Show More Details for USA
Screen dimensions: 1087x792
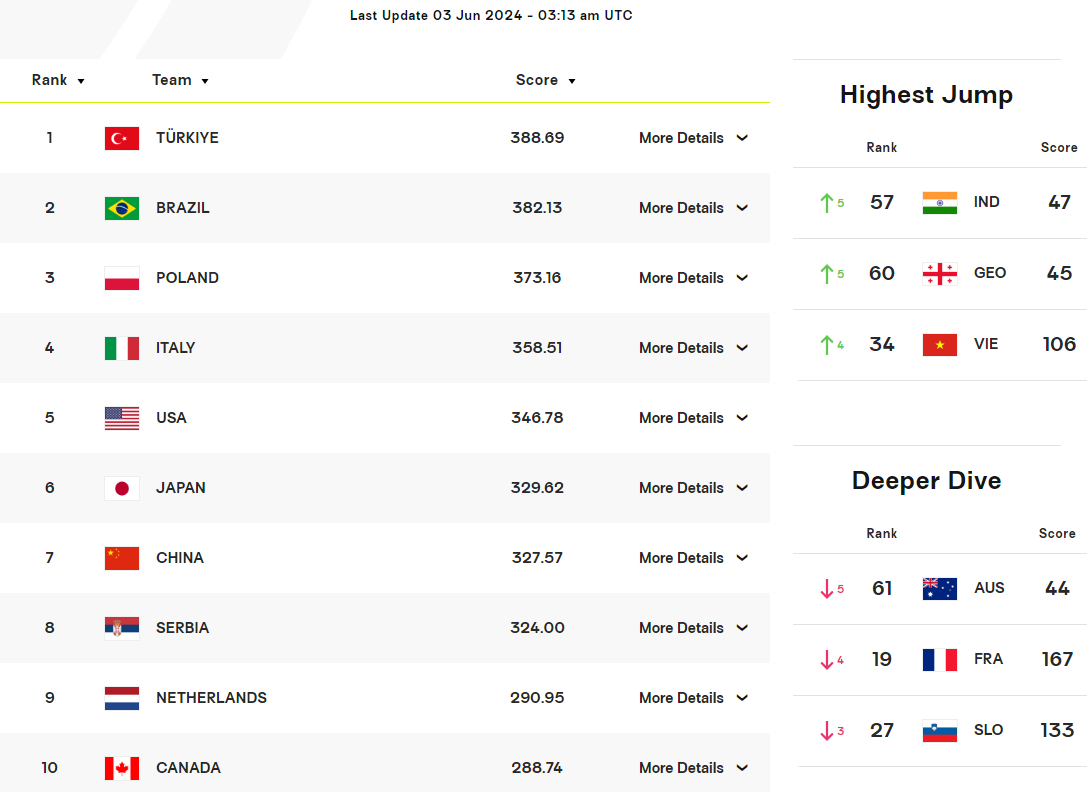coord(693,418)
